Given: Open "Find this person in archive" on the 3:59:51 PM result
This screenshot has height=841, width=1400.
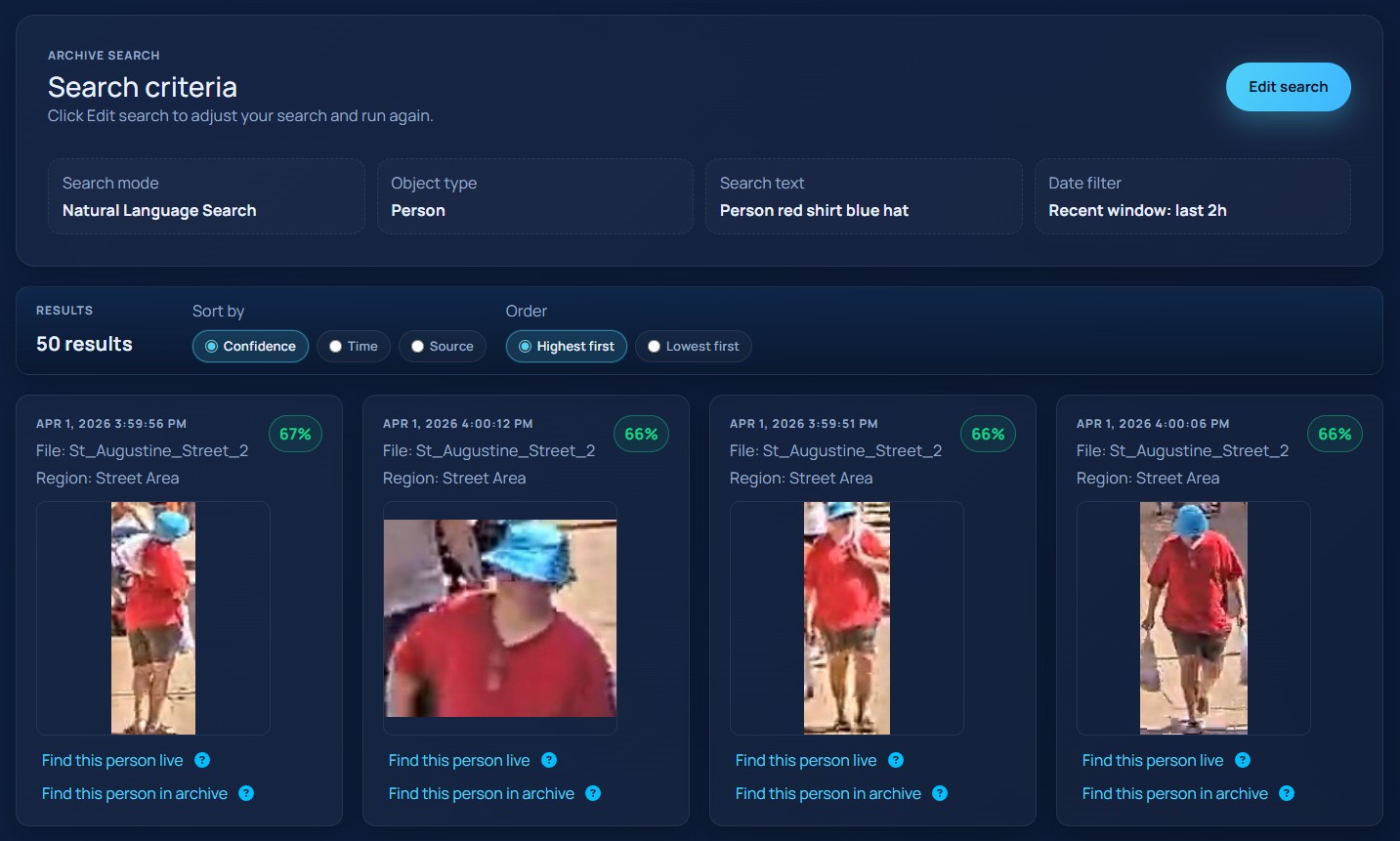Looking at the screenshot, I should pos(827,793).
